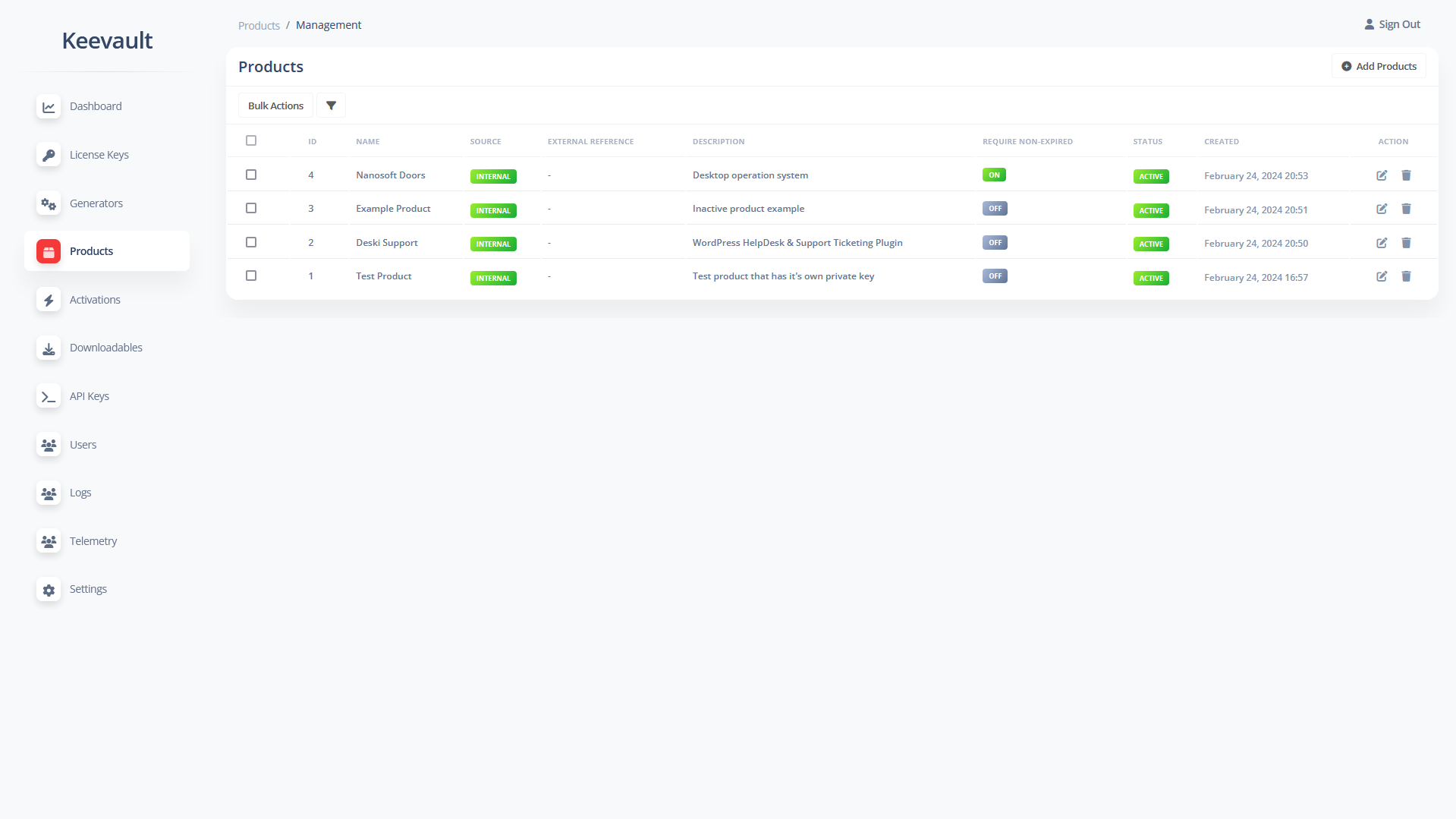Select the Test Product row checkbox
Viewport: 1456px width, 819px height.
coord(251,276)
